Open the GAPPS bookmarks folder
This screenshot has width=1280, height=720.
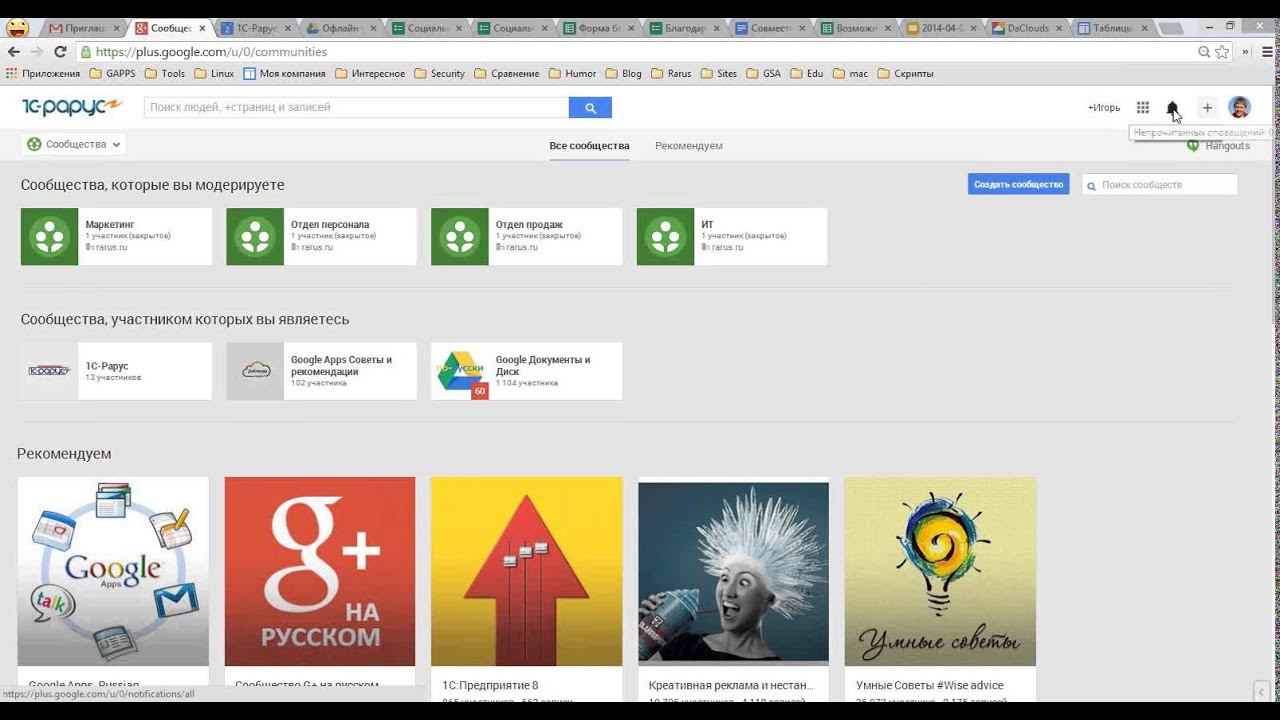[112, 73]
